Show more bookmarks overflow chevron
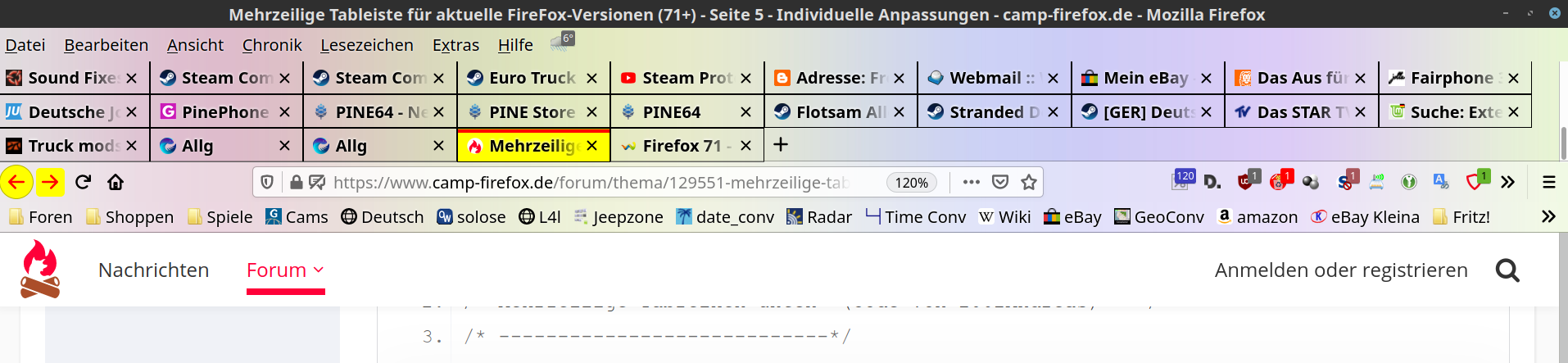Image resolution: width=1568 pixels, height=363 pixels. click(1548, 216)
